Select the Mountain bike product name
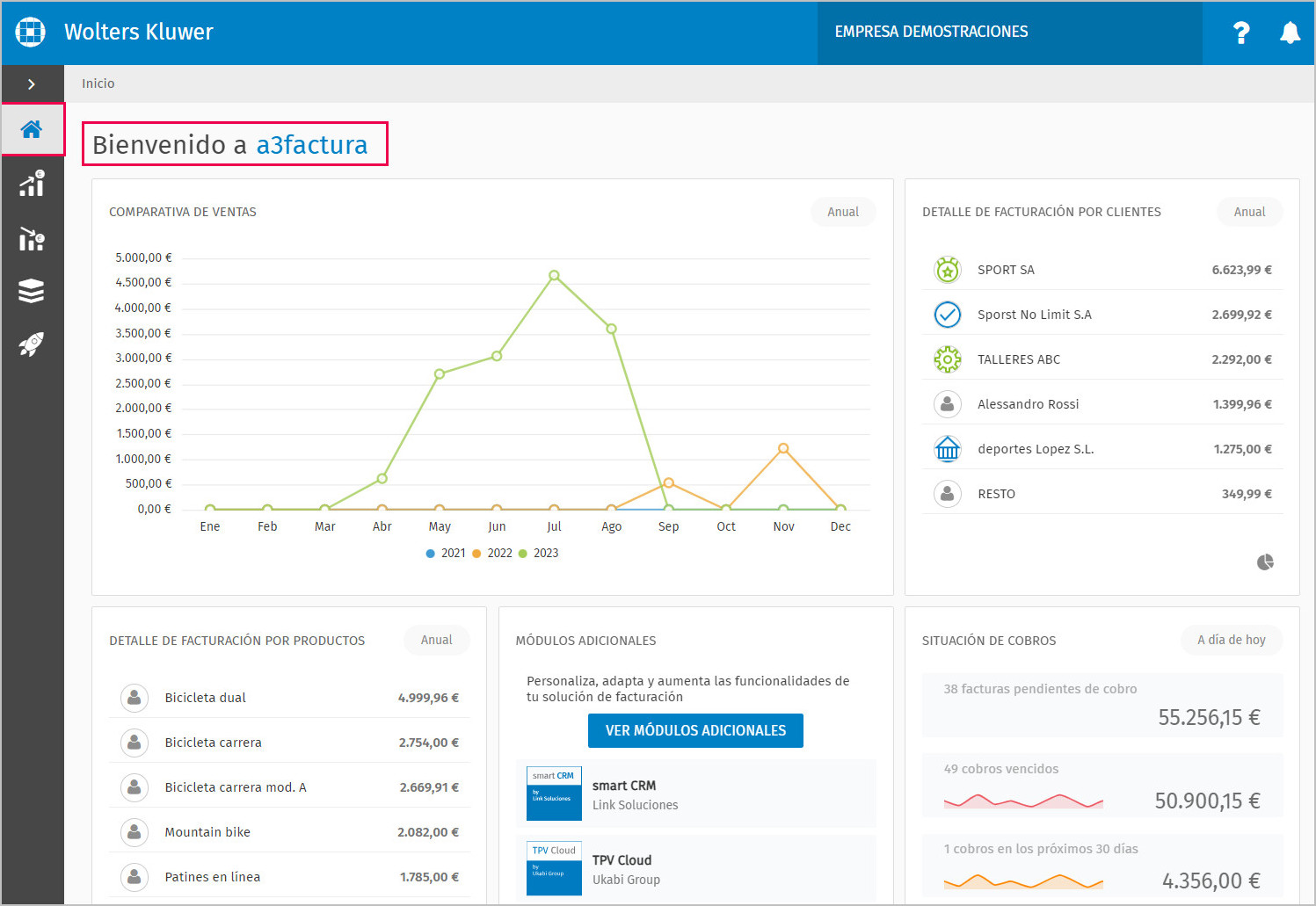Screen dimensions: 1316x906 pyautogui.click(x=207, y=832)
